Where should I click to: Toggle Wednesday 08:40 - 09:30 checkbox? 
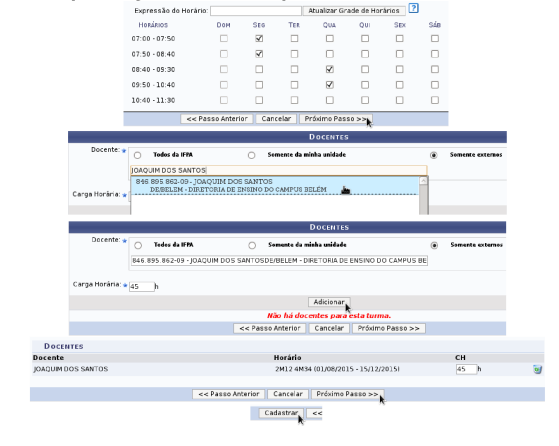330,69
